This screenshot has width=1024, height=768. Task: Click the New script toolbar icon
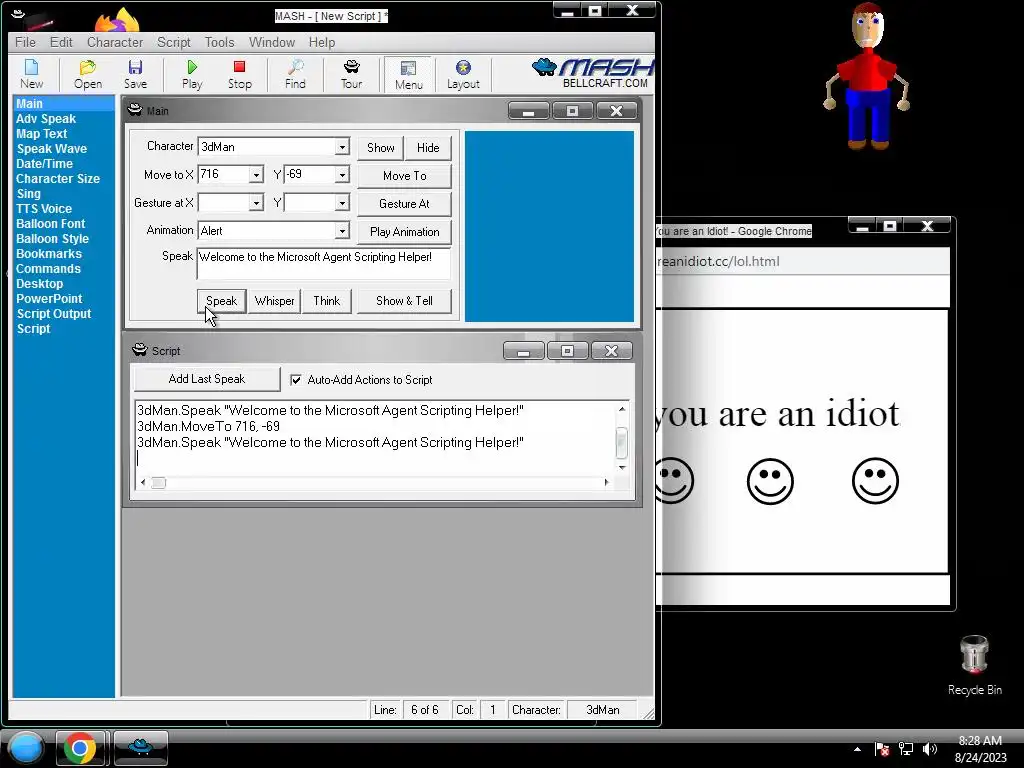point(31,74)
